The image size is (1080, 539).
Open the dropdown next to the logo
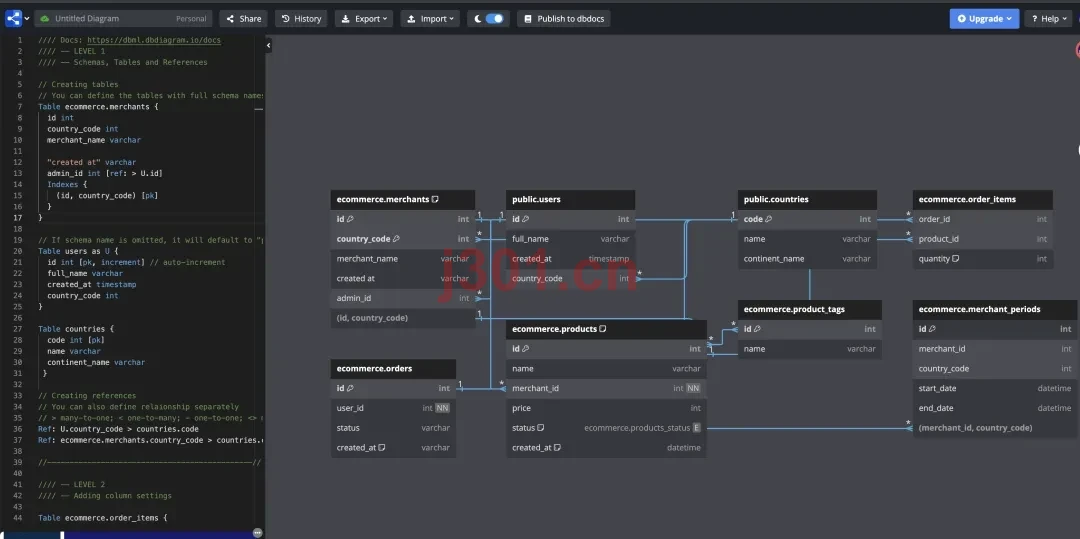click(27, 19)
